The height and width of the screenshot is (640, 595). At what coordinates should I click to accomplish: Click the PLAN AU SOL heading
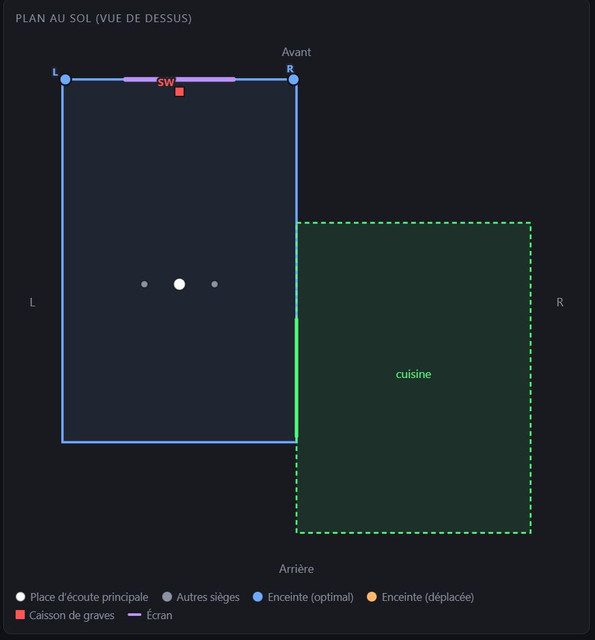(x=104, y=18)
